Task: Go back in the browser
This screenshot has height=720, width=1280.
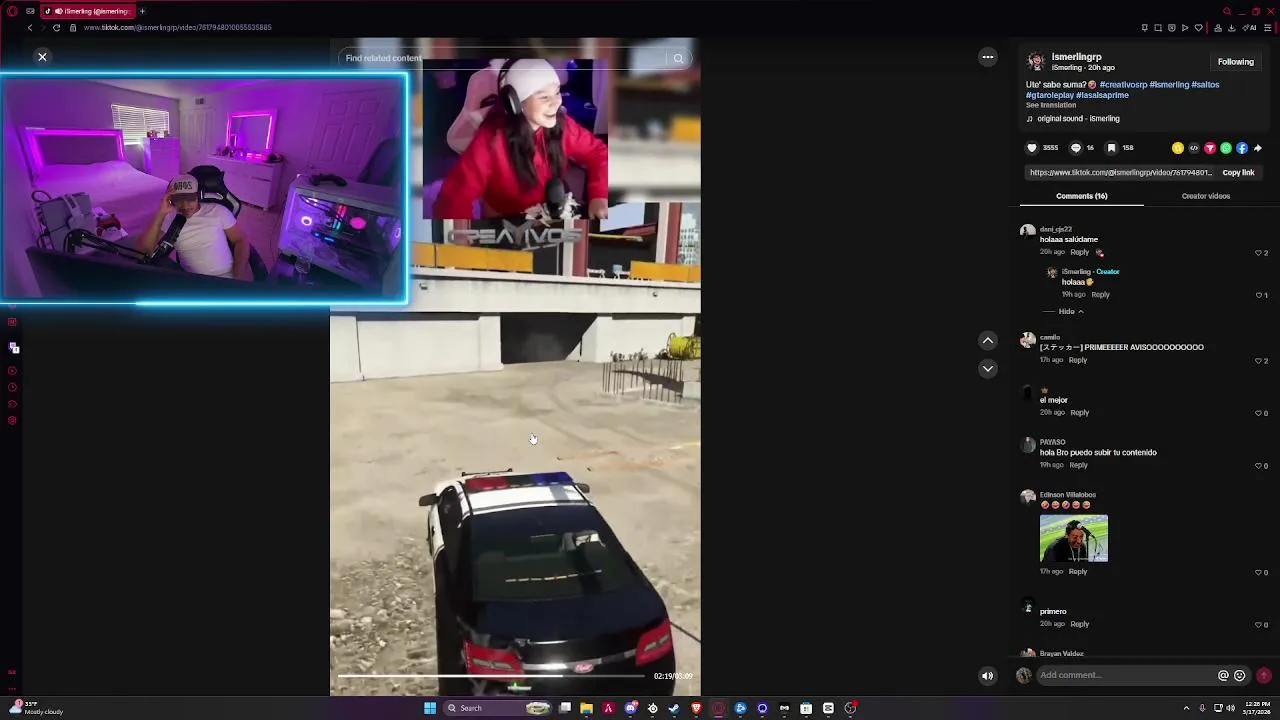Action: (x=30, y=28)
